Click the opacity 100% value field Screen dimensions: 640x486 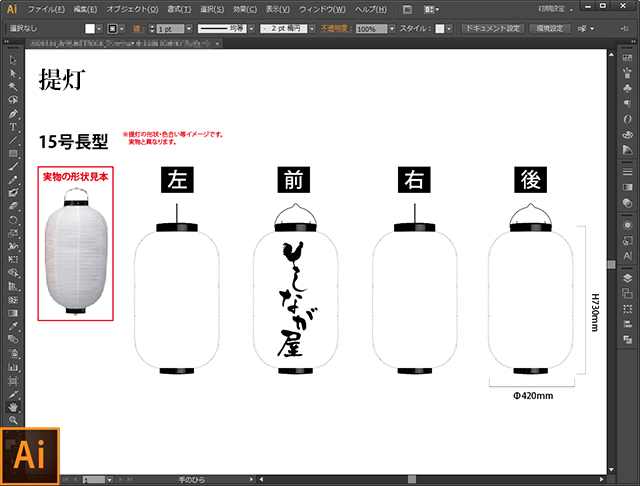pyautogui.click(x=371, y=29)
